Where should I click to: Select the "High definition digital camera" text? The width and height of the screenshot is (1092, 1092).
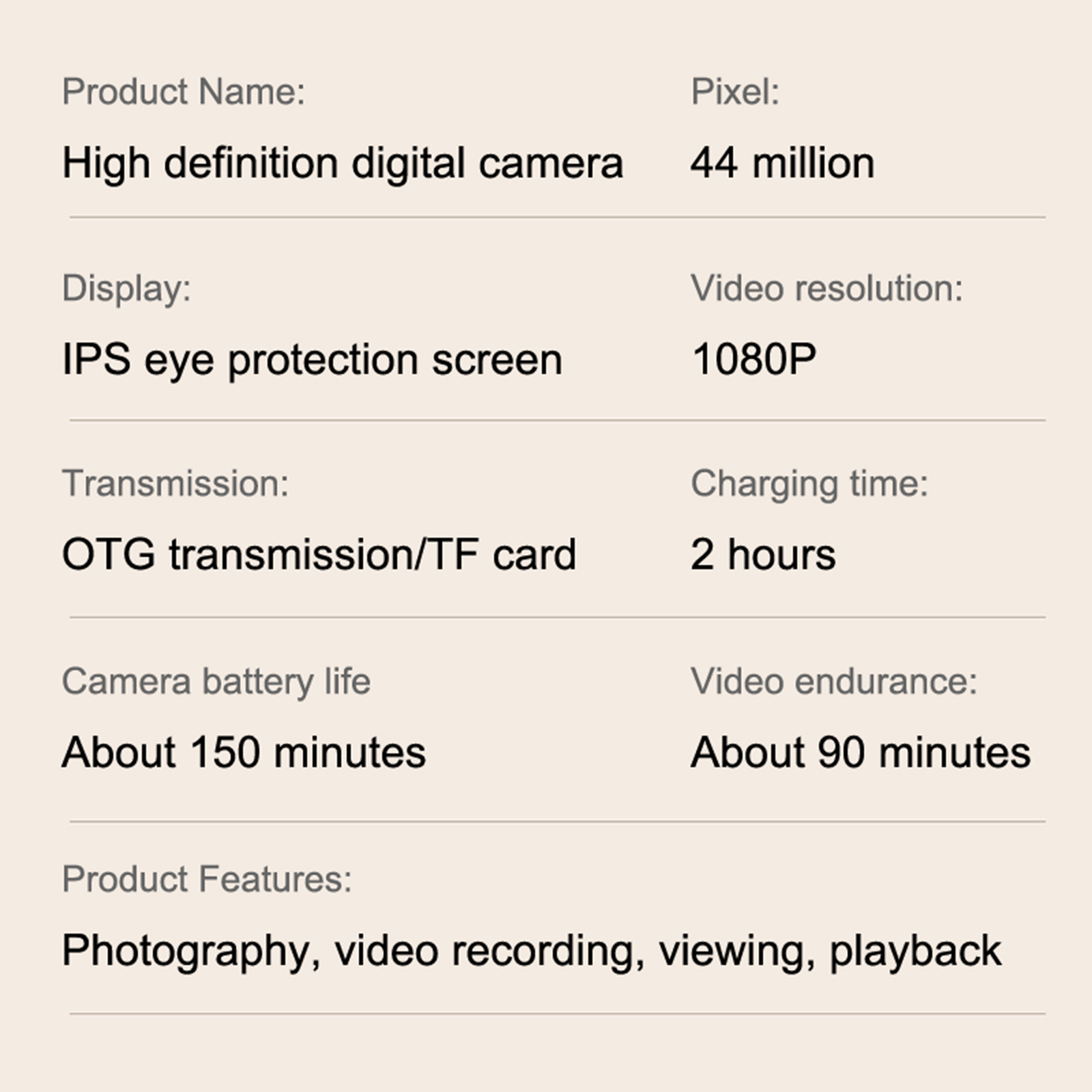[x=343, y=164]
